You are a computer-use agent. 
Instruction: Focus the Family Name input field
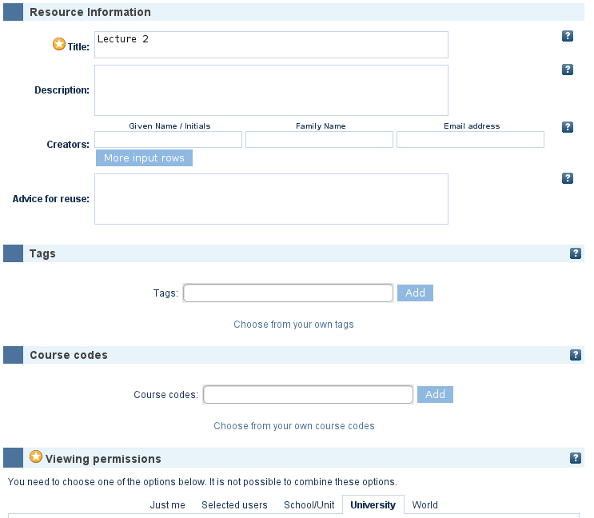tap(319, 139)
